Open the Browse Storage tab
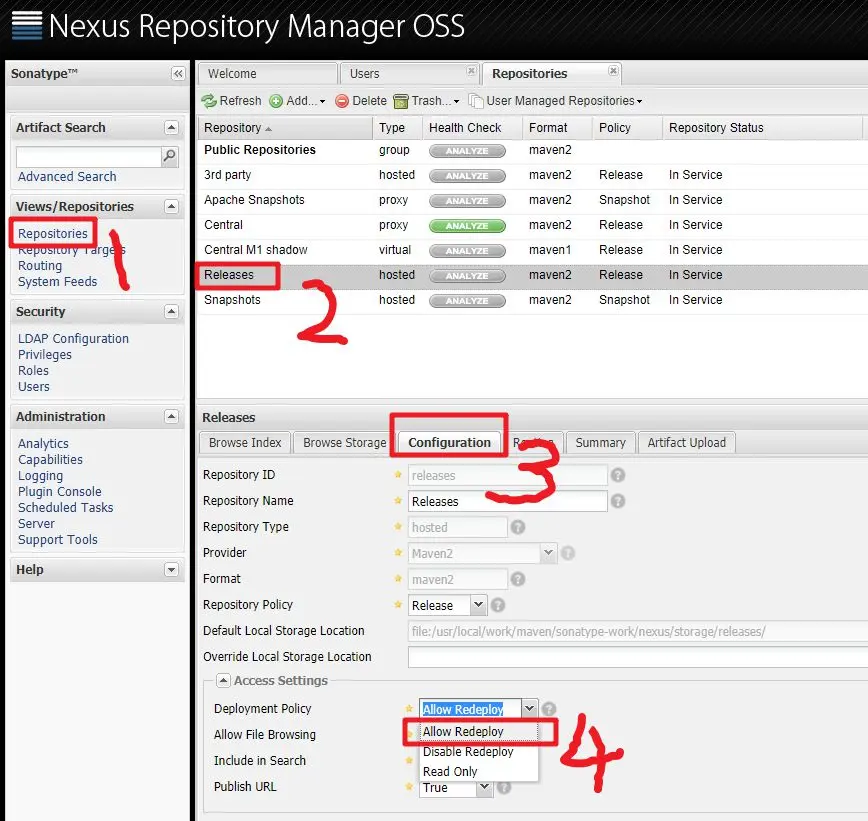 344,443
